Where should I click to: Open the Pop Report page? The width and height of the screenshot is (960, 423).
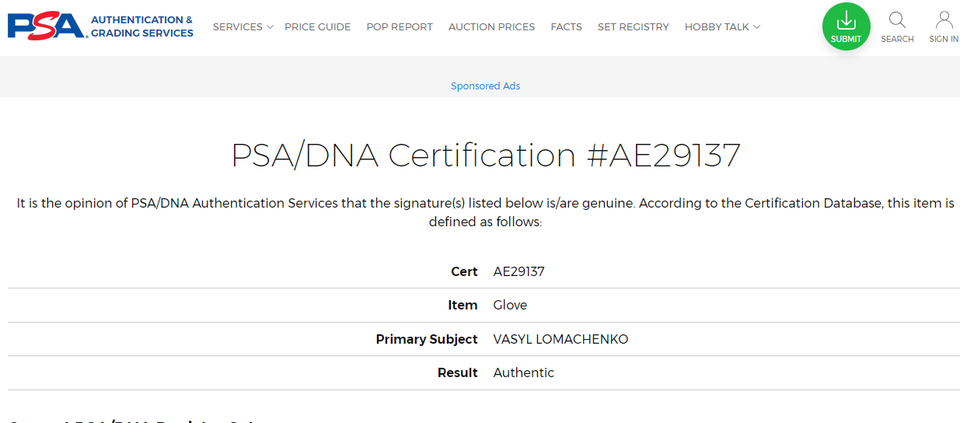tap(399, 27)
